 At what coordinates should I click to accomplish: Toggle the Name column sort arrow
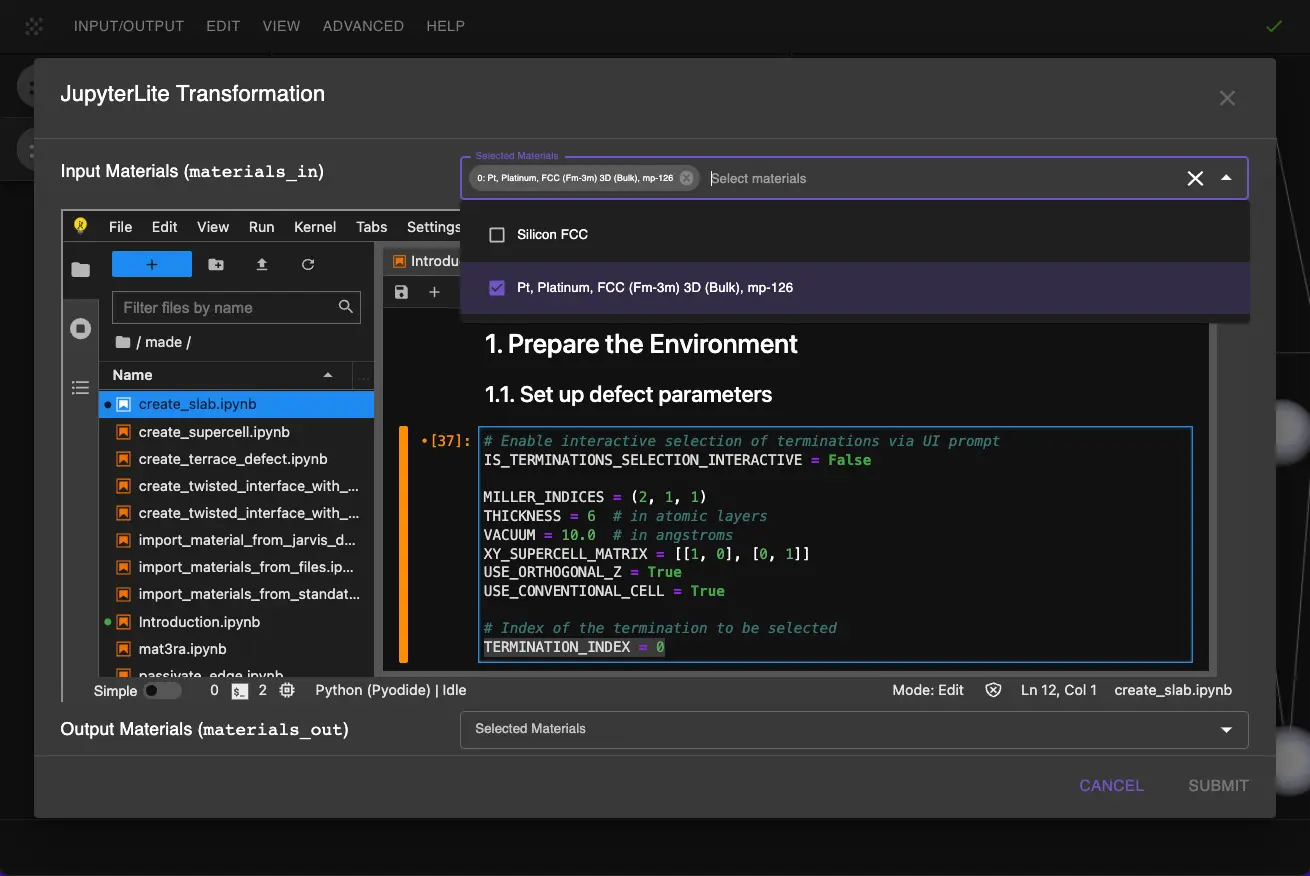pos(328,375)
